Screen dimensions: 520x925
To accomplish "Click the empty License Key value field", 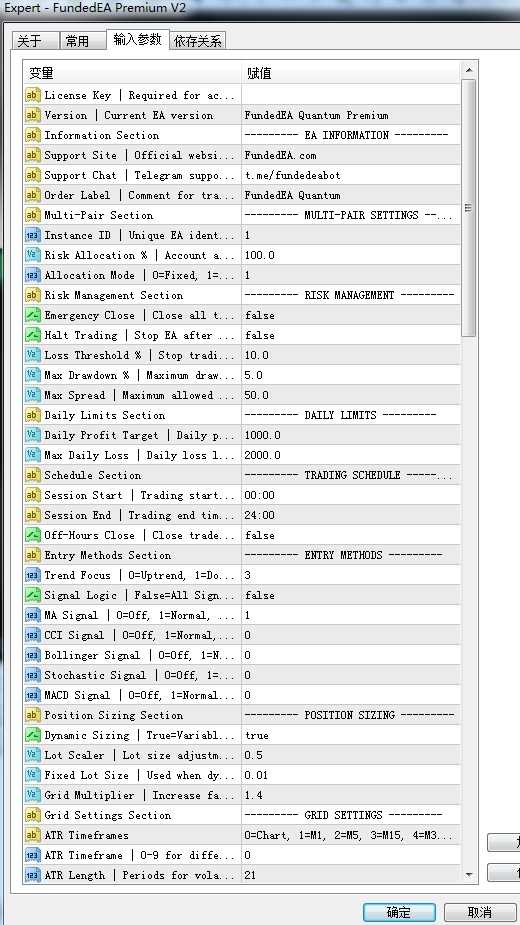I will [x=351, y=95].
